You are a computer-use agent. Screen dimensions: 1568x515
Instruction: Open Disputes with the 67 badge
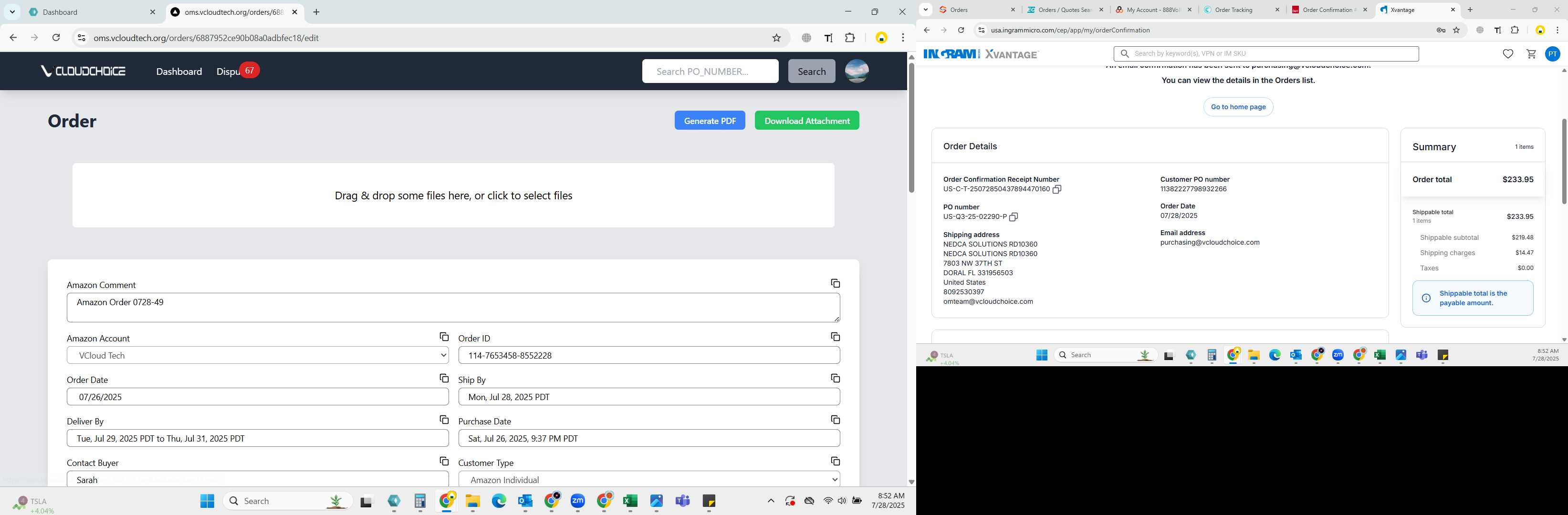coord(237,71)
